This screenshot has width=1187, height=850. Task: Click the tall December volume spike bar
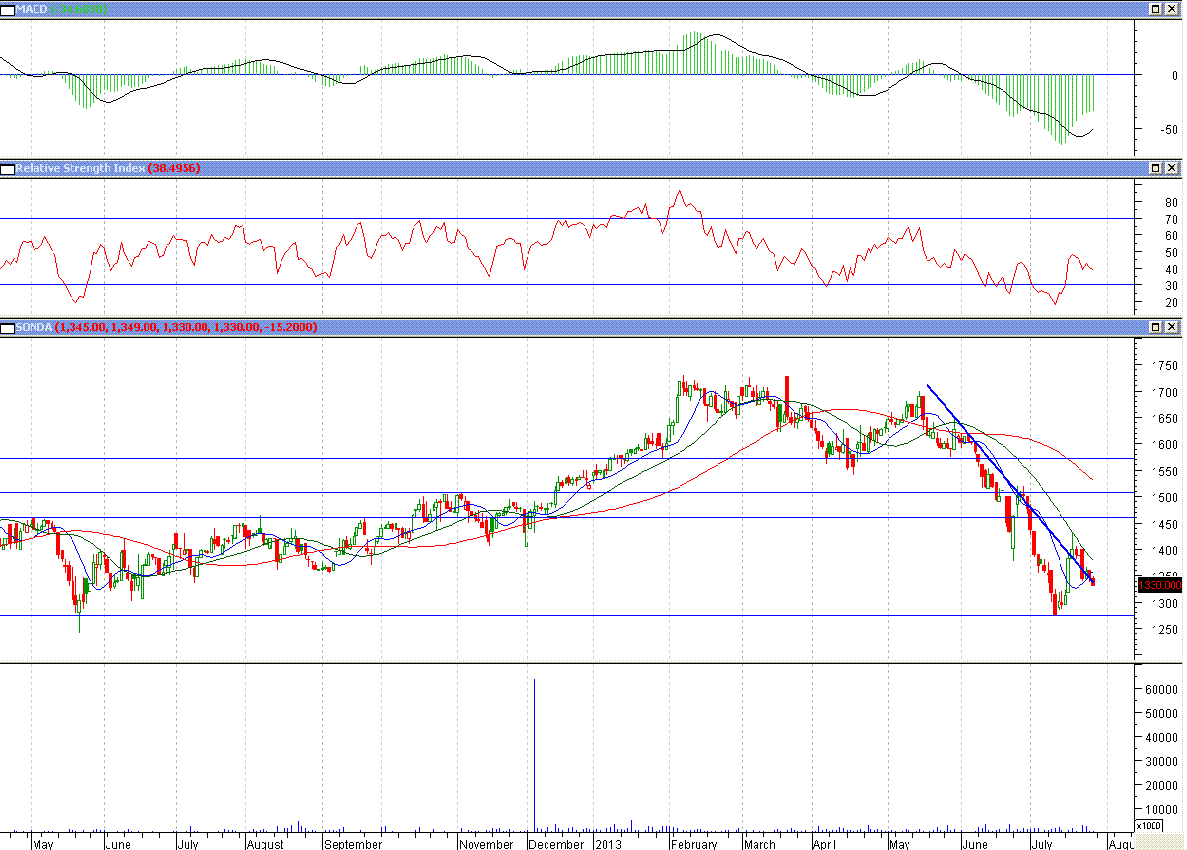(x=534, y=750)
